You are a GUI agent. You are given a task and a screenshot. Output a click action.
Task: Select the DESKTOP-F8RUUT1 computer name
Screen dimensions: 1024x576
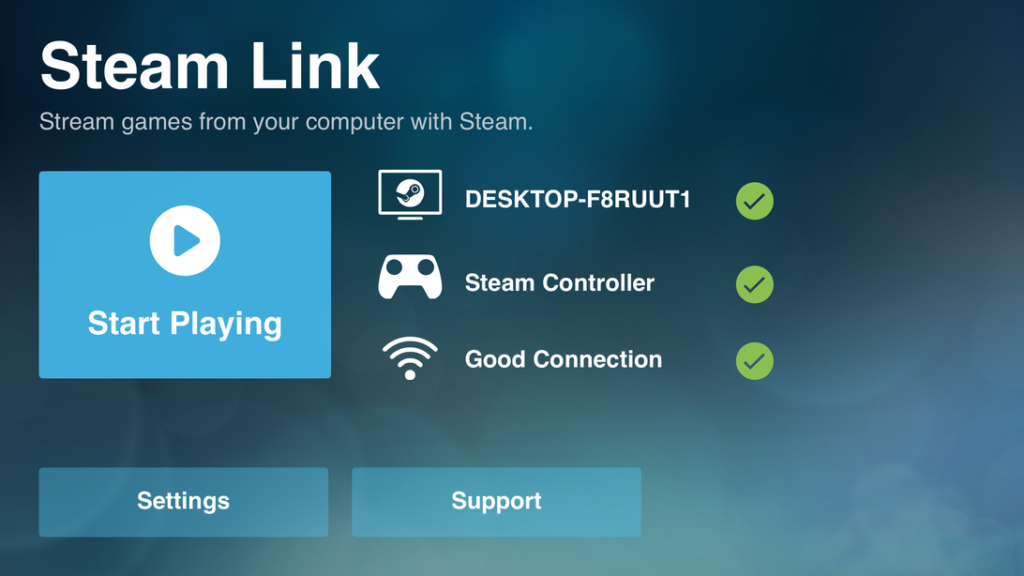click(577, 199)
